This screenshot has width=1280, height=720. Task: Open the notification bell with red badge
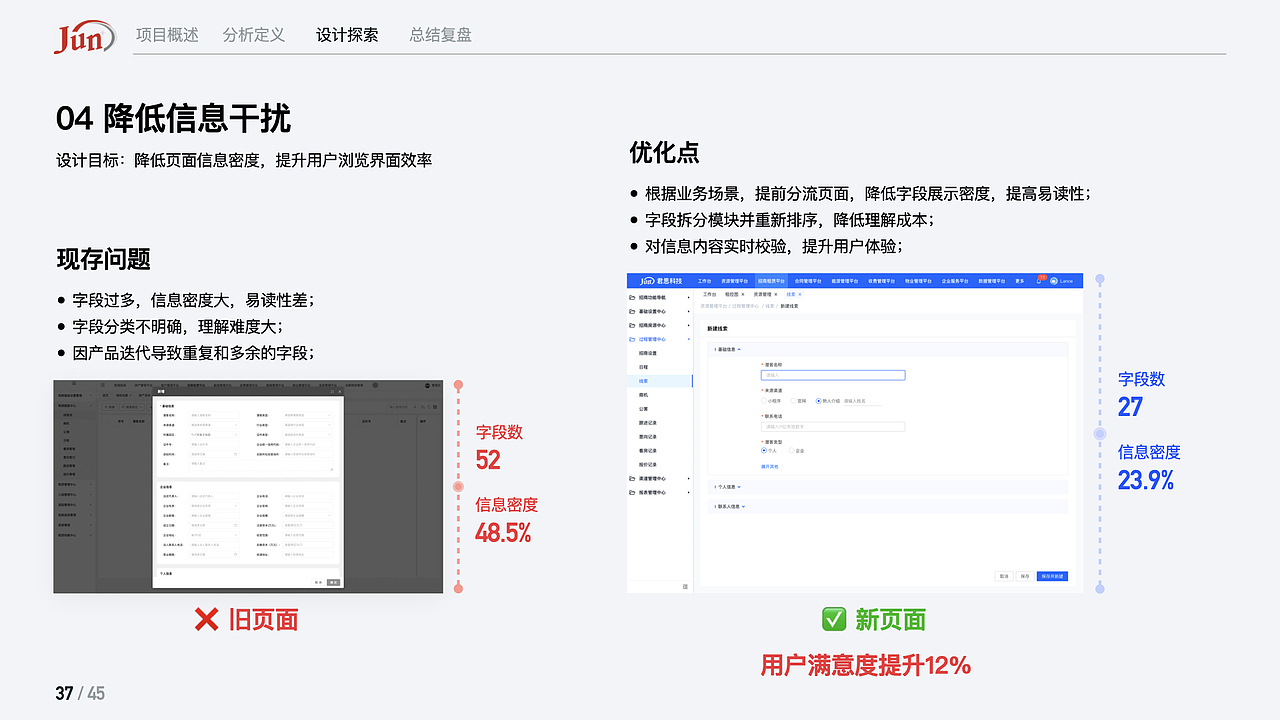point(1039,281)
